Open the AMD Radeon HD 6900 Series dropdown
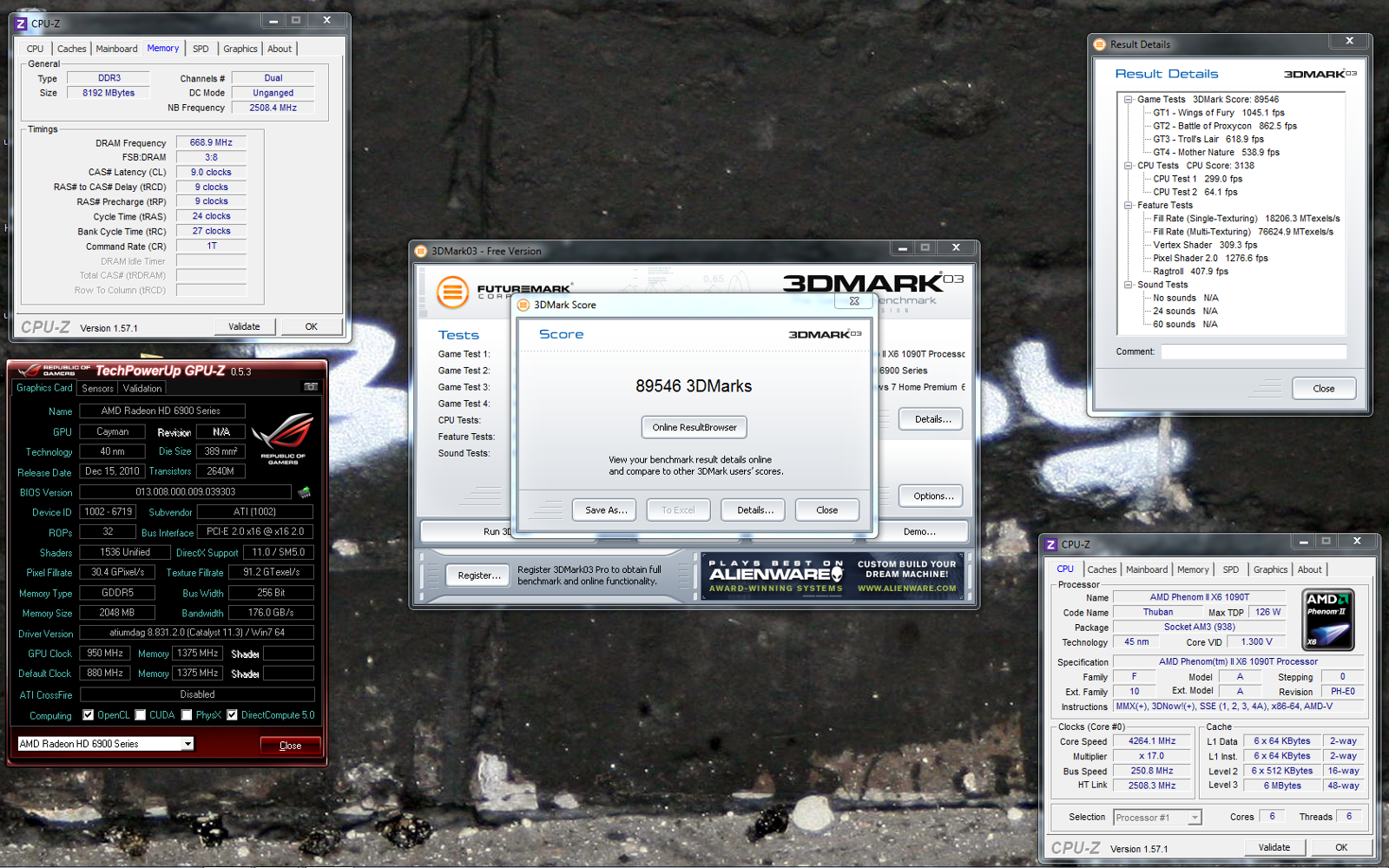The image size is (1389, 868). tap(188, 744)
